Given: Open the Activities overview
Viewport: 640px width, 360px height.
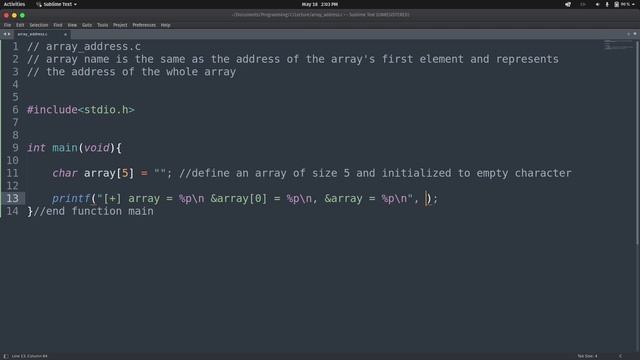Looking at the screenshot, I should [x=14, y=4].
